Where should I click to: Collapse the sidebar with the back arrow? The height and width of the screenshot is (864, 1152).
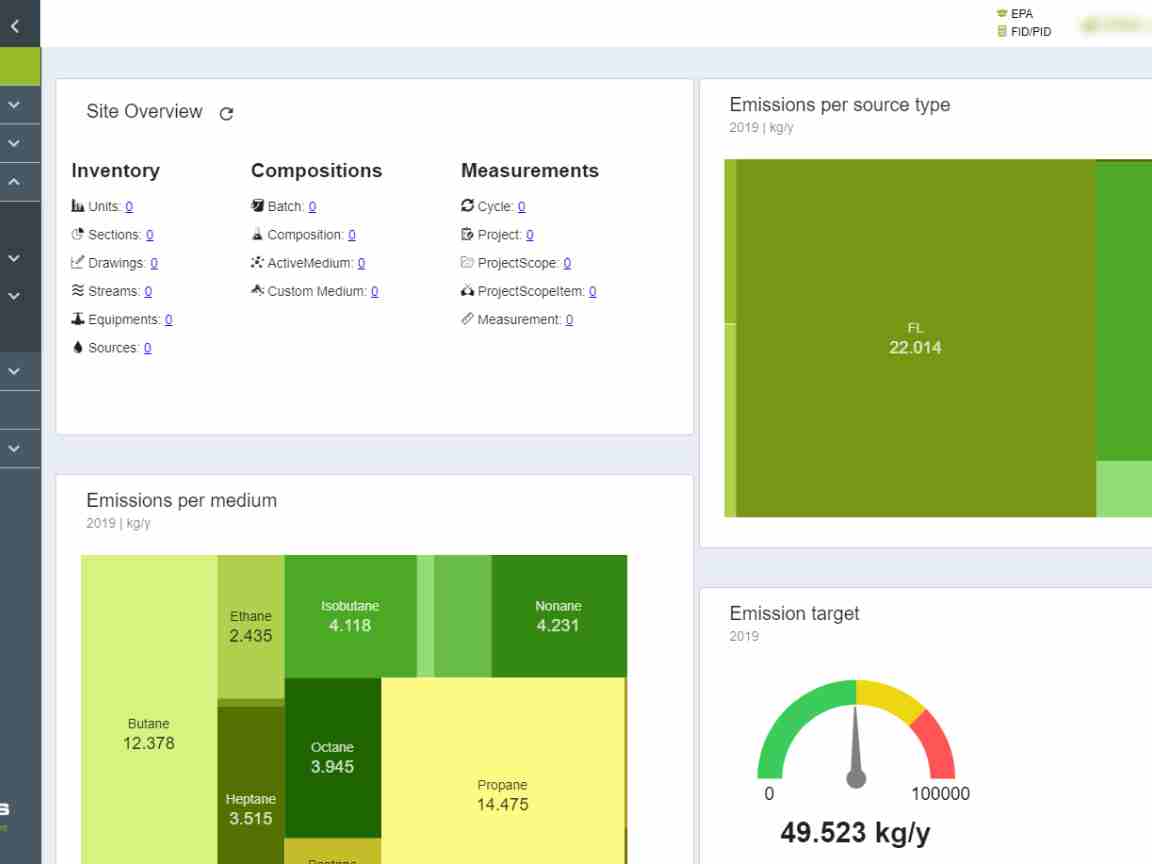(14, 30)
